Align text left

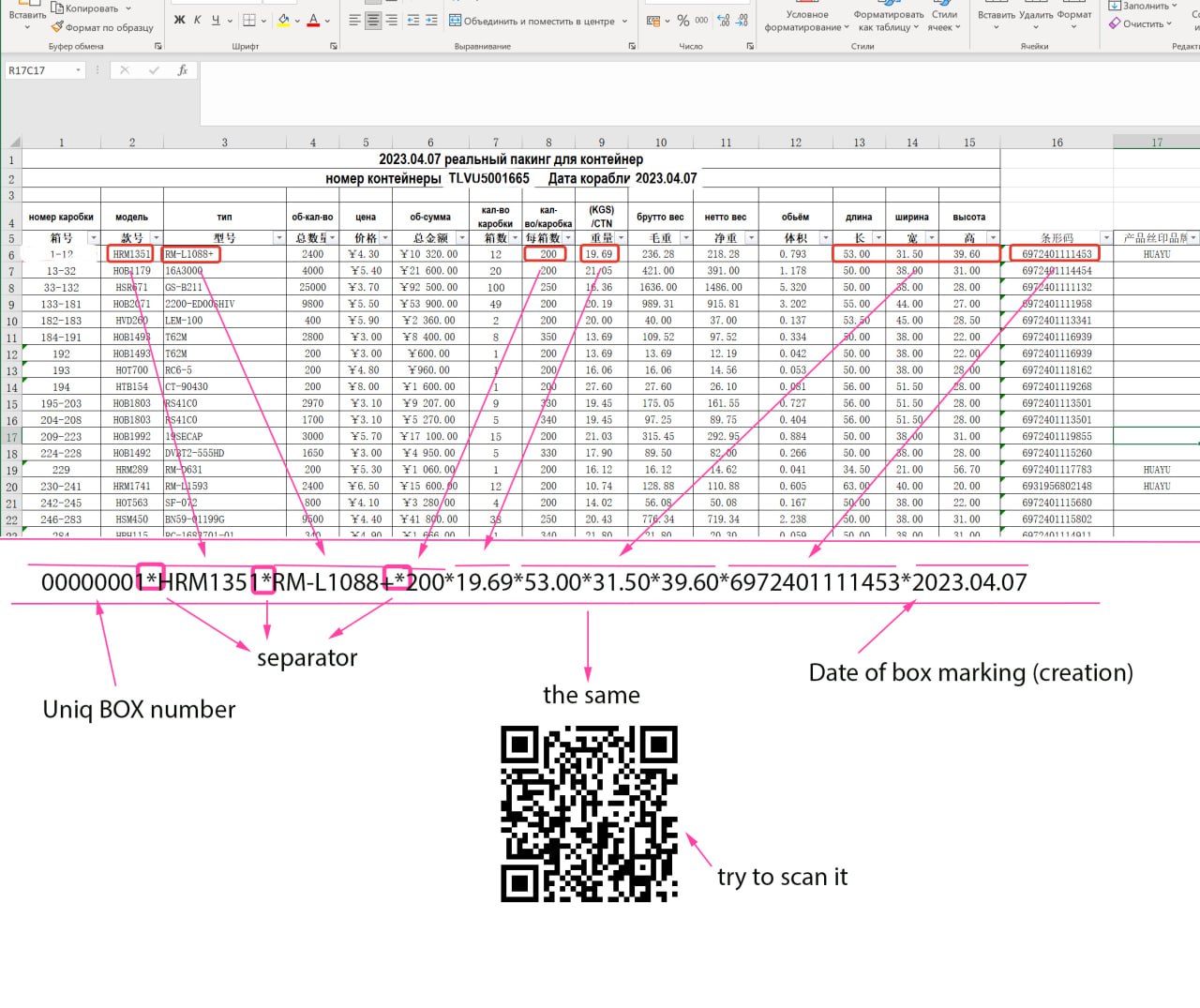(354, 20)
